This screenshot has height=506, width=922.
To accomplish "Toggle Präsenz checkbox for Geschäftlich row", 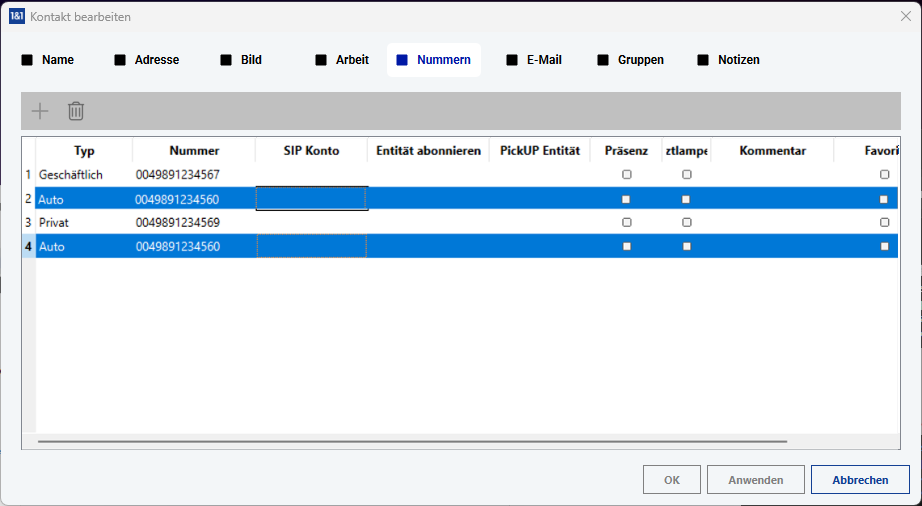I will click(x=627, y=175).
